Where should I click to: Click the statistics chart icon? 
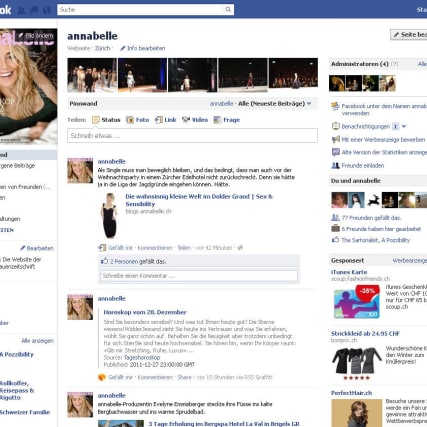click(335, 152)
